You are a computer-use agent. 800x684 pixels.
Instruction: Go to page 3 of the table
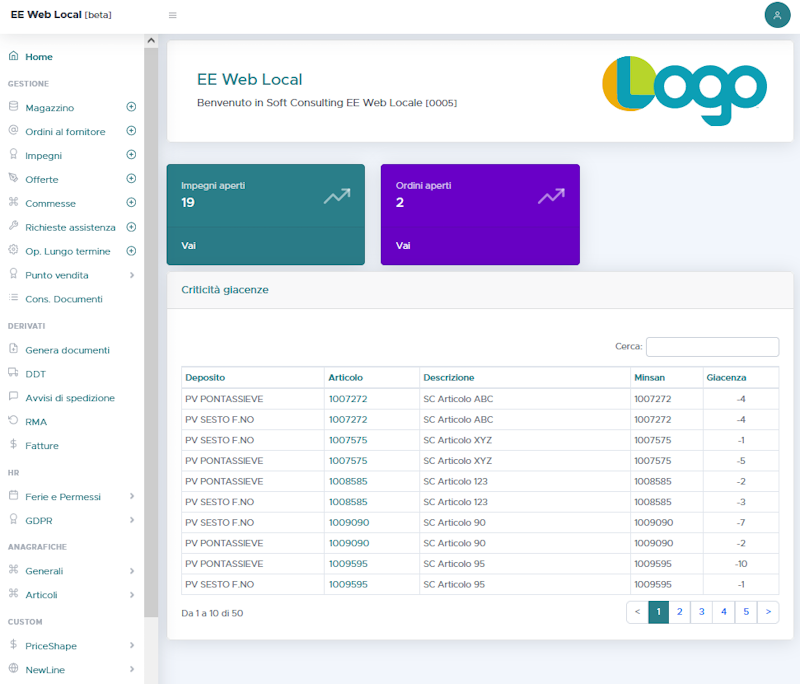coord(701,612)
